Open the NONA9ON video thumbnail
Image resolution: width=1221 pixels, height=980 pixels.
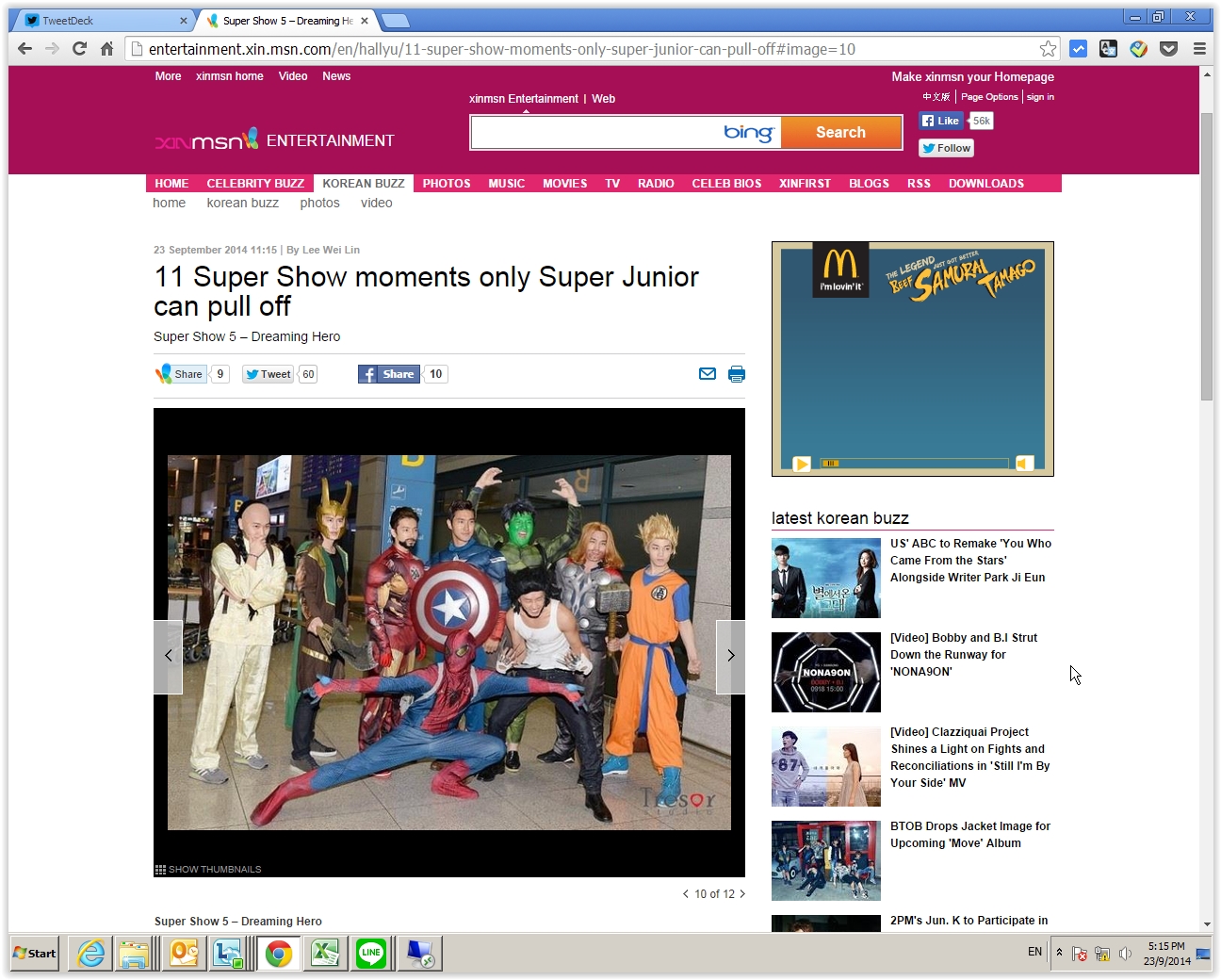tap(826, 672)
